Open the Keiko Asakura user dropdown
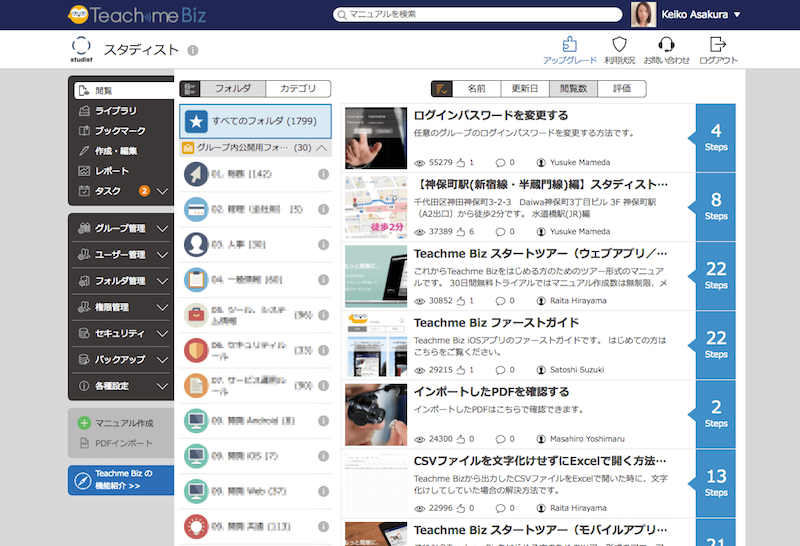Screen dimensions: 800x546 coord(737,15)
